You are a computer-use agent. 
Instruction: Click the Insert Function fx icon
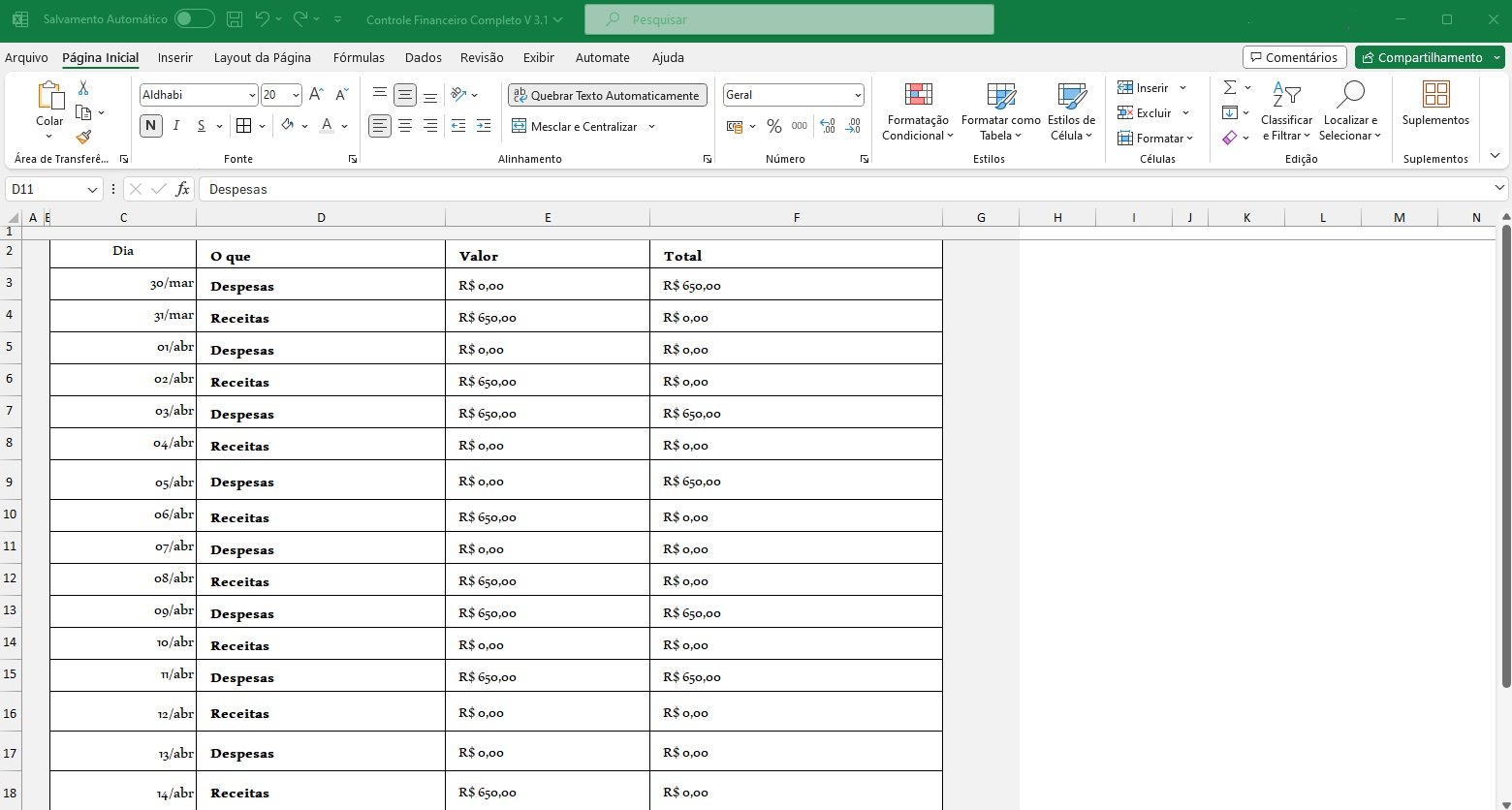[182, 189]
